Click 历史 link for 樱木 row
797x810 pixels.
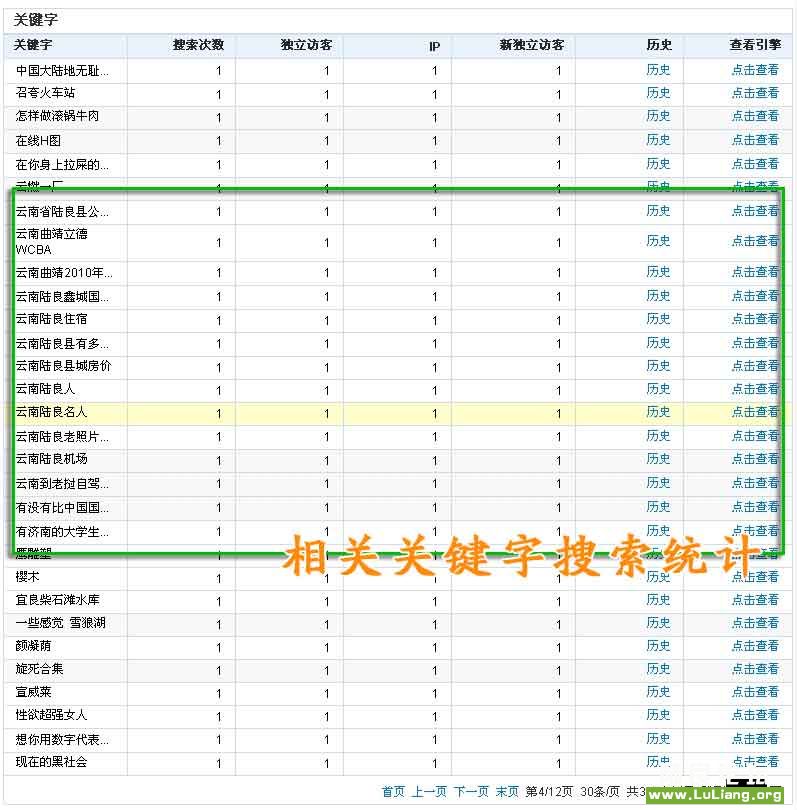[x=658, y=577]
